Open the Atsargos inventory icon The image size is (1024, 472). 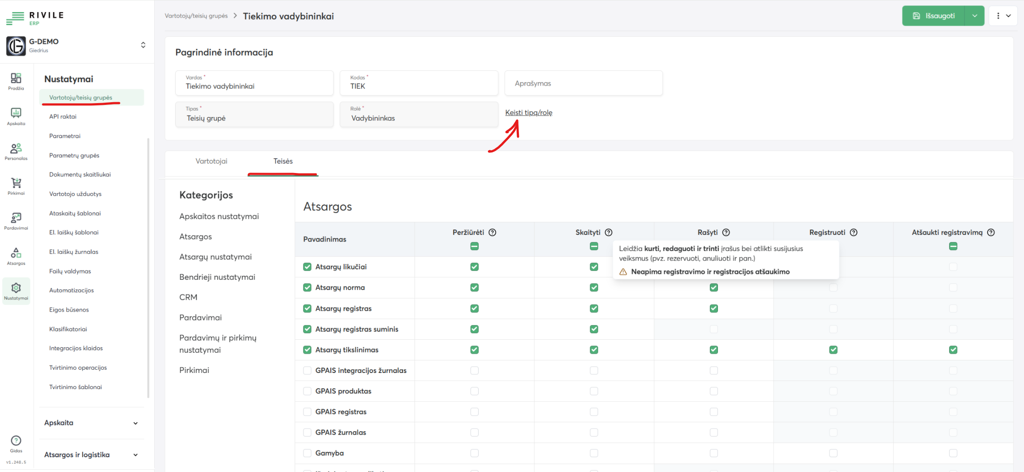(16, 255)
